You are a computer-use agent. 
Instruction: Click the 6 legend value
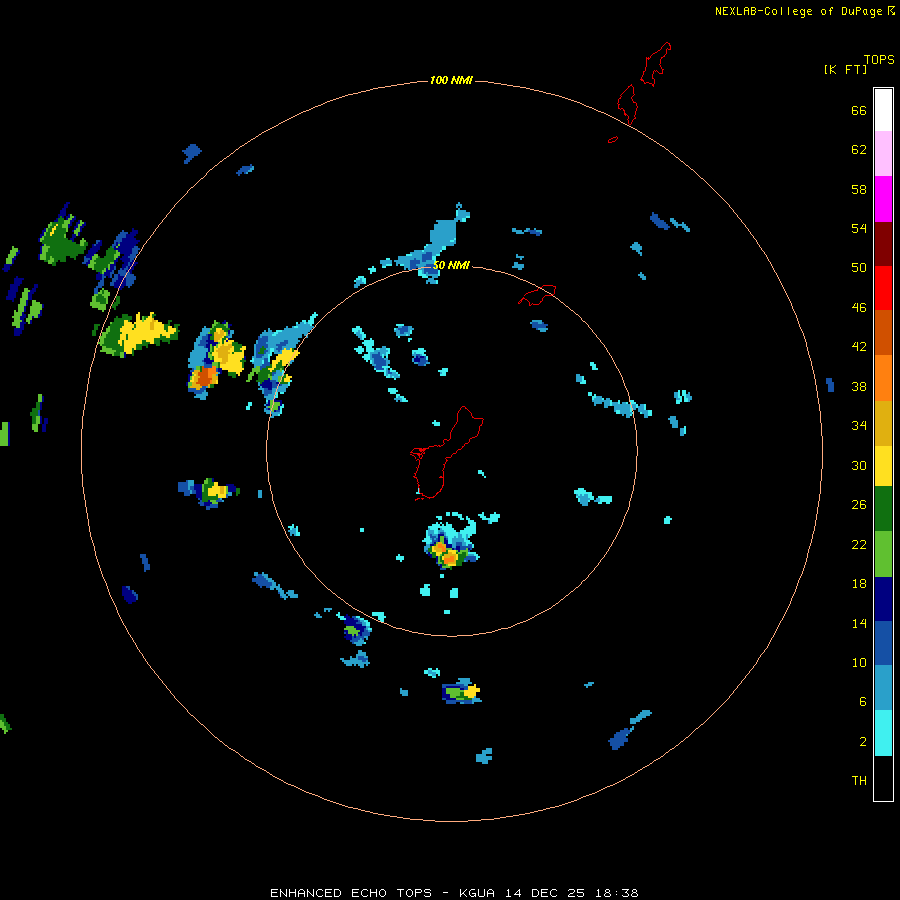(x=863, y=702)
